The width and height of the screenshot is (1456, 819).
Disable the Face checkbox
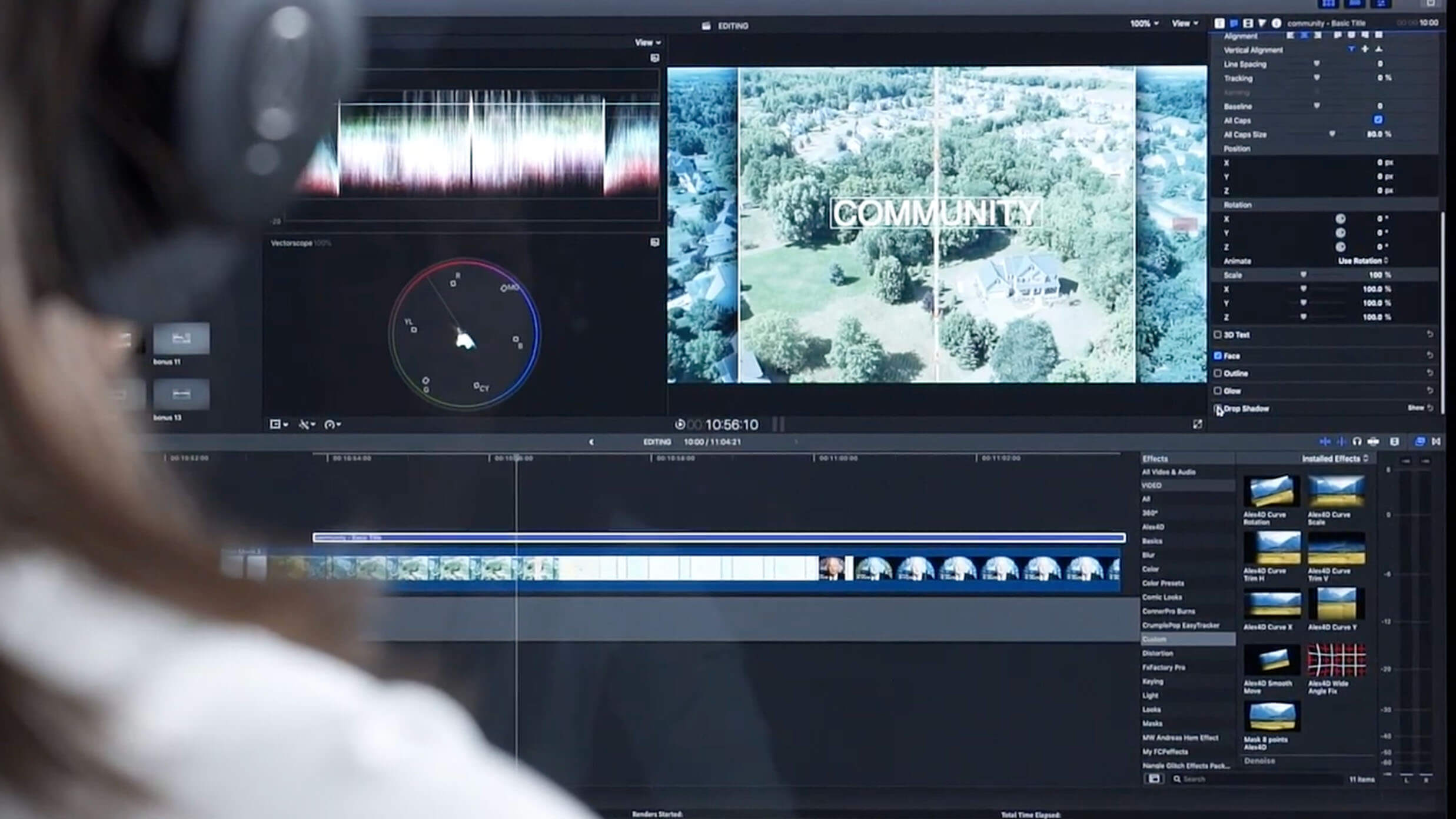pyautogui.click(x=1218, y=356)
